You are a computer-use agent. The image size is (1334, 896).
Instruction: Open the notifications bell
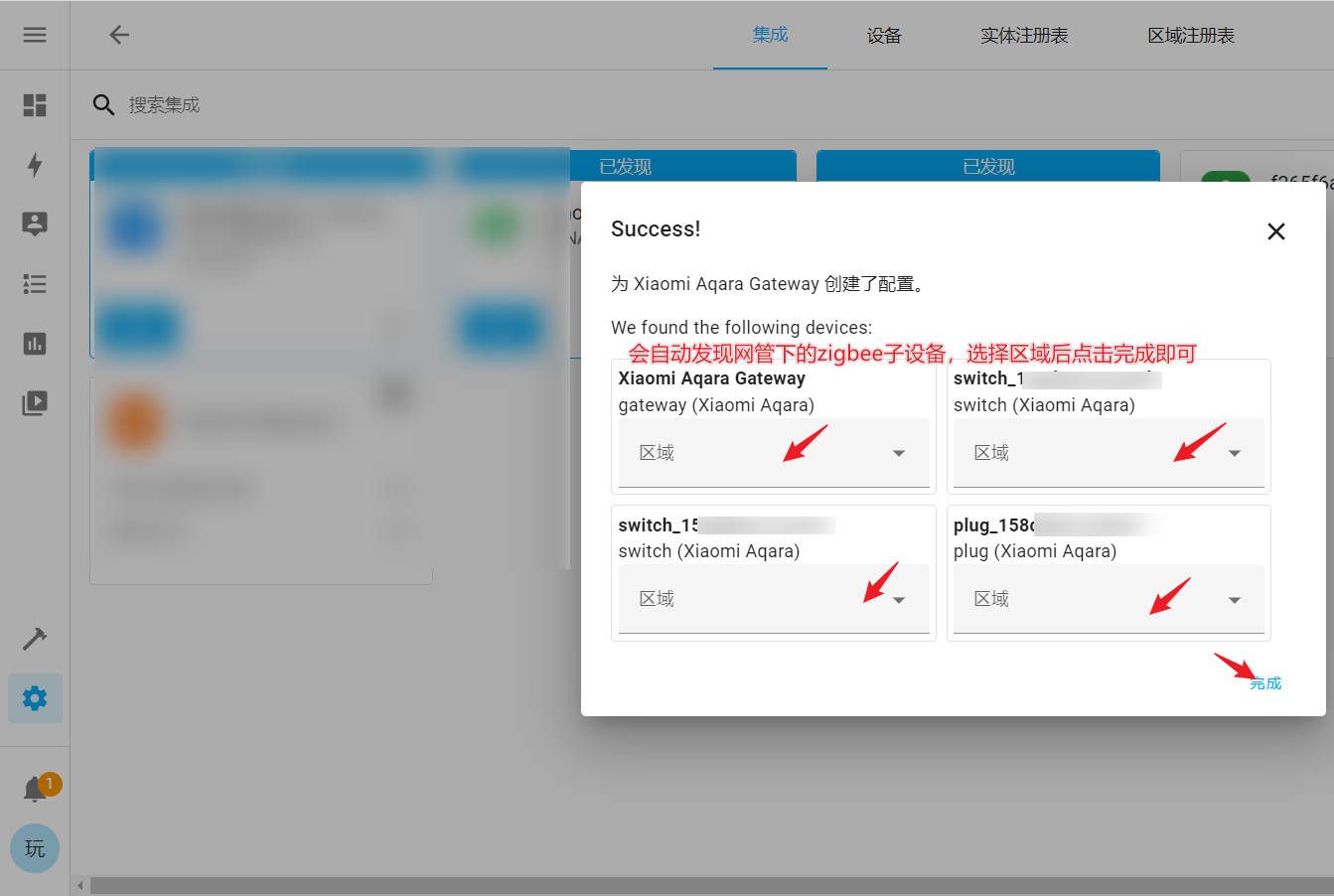[x=35, y=789]
